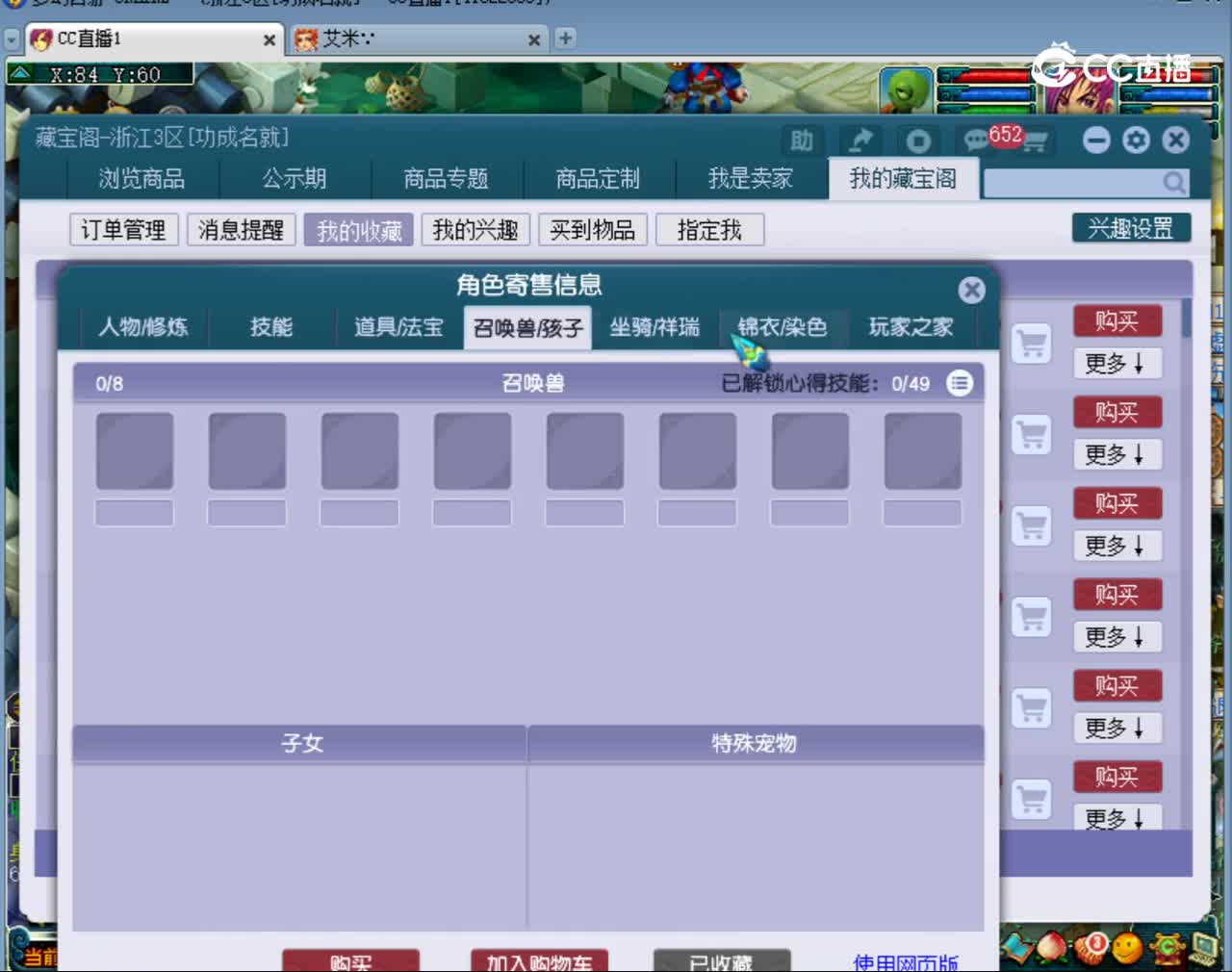This screenshot has height=972, width=1232.
Task: Open the list menu icon beside 0/49
Action: (960, 383)
